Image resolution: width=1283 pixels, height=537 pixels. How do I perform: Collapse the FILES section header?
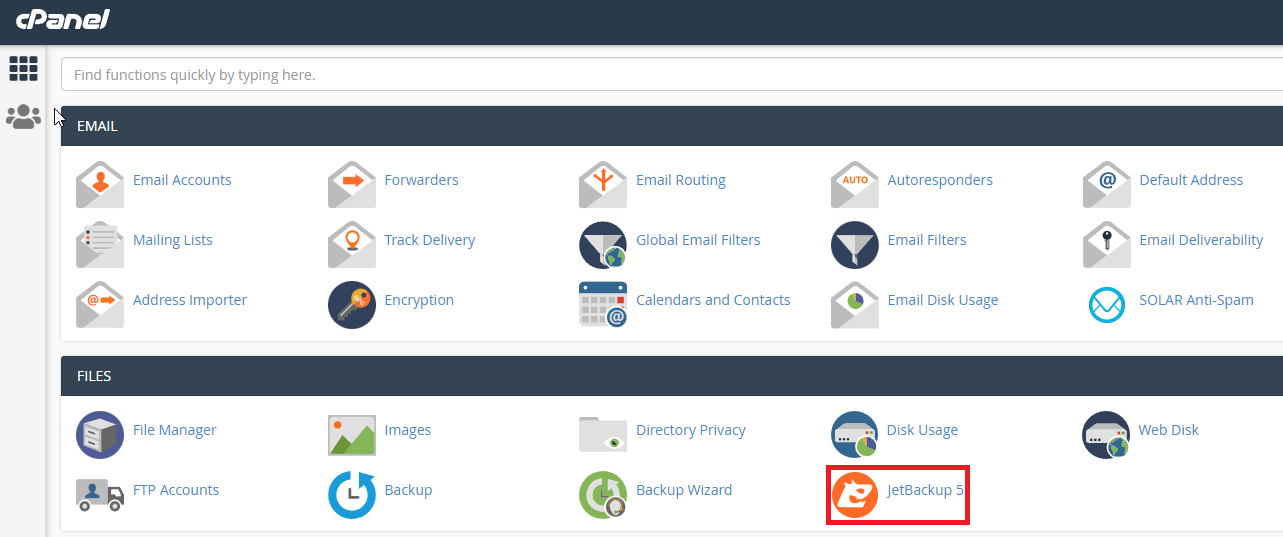(670, 377)
